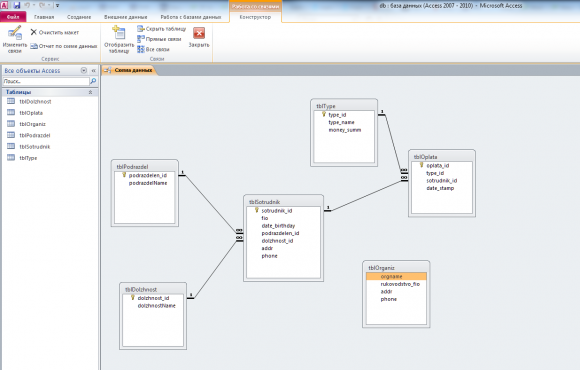Viewport: 580px width, 370px height.
Task: Click the Save icon in quick access toolbar
Action: [x=17, y=5]
